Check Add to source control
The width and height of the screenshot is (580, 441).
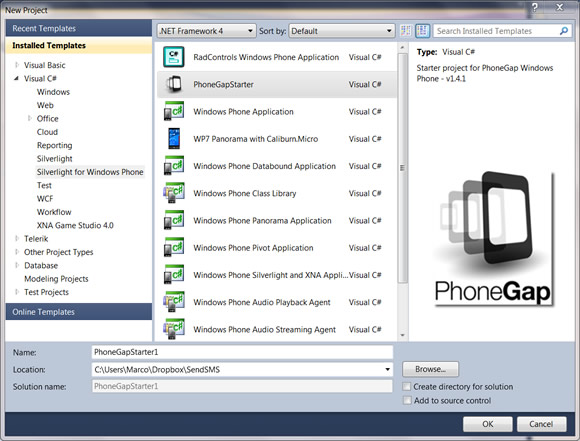(407, 400)
